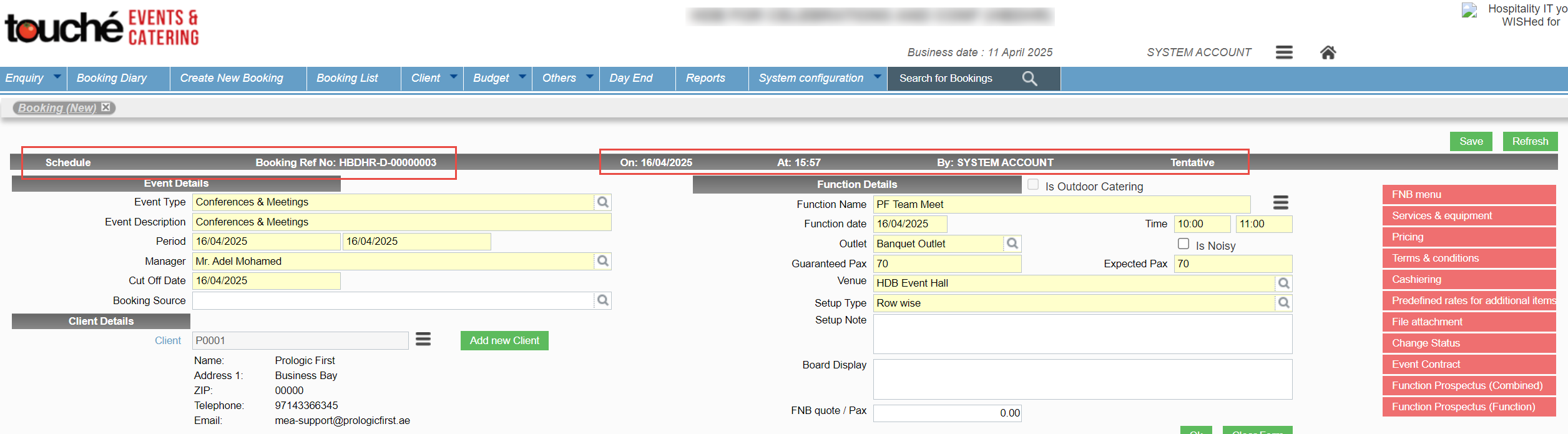Image resolution: width=1568 pixels, height=434 pixels.
Task: Open the Booking Diary menu
Action: (x=112, y=78)
